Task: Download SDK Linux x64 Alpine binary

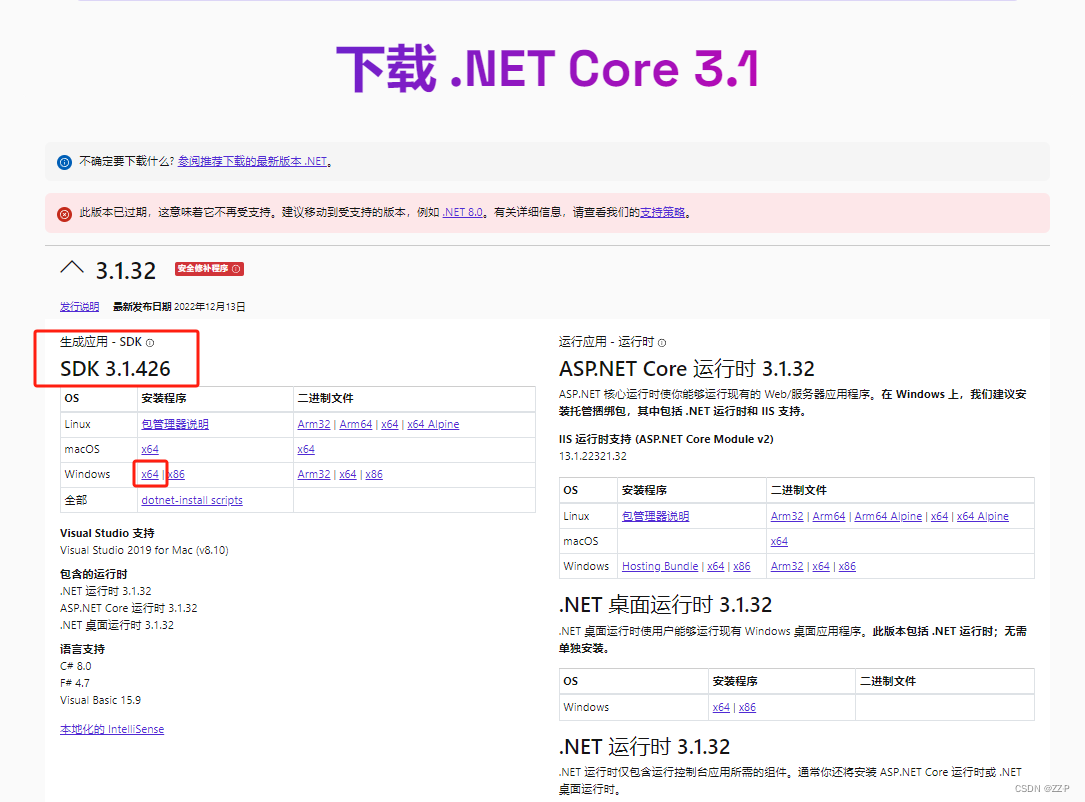Action: pyautogui.click(x=433, y=424)
